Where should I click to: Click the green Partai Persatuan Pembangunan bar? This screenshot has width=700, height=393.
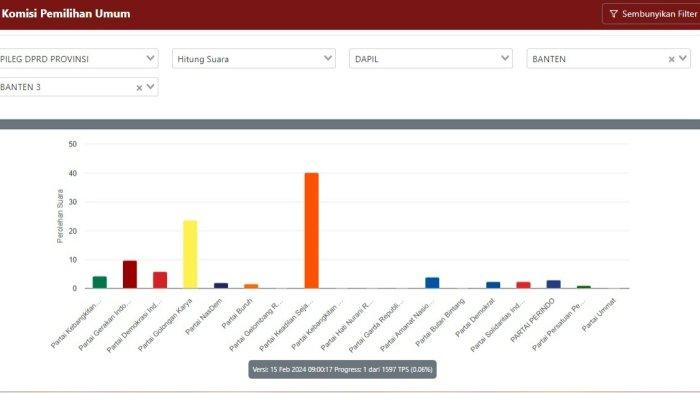584,287
